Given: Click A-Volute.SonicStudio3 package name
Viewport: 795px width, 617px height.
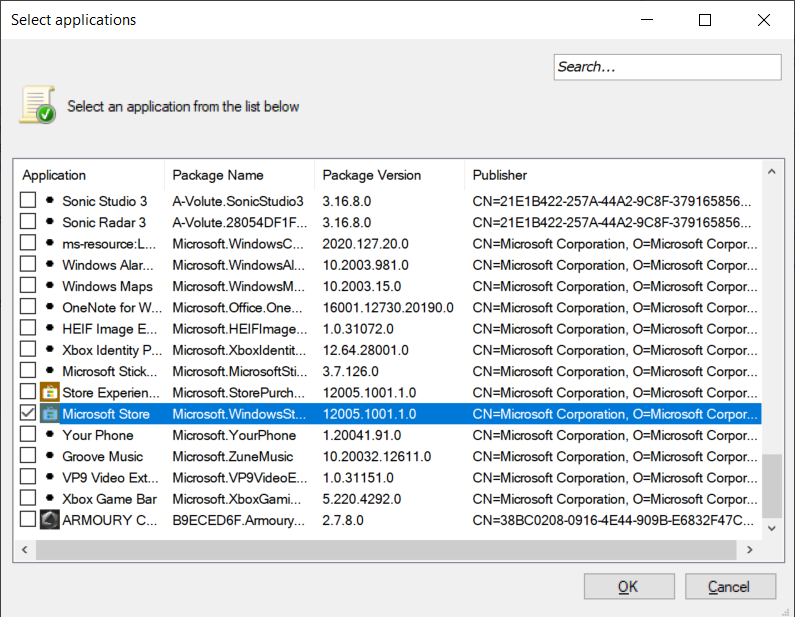Looking at the screenshot, I should click(x=238, y=201).
